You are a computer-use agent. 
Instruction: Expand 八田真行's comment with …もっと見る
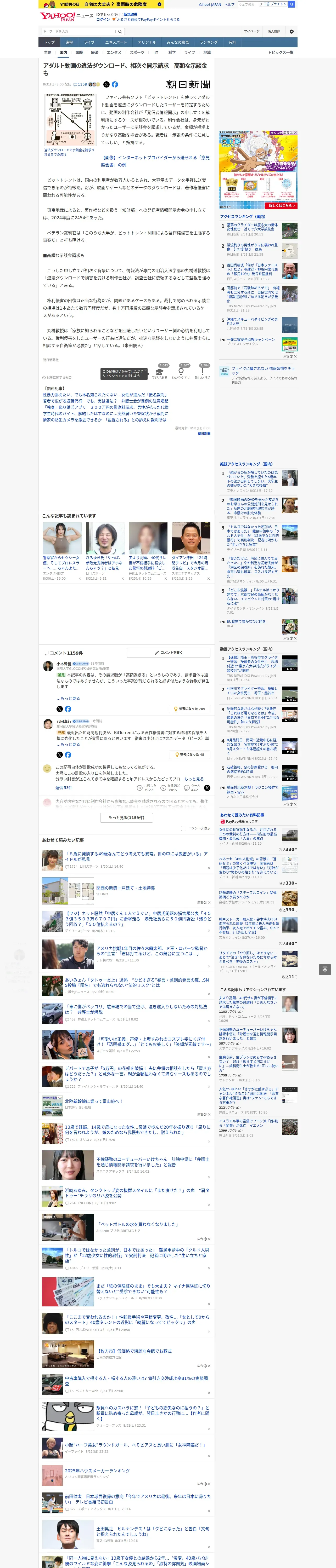coord(68,745)
